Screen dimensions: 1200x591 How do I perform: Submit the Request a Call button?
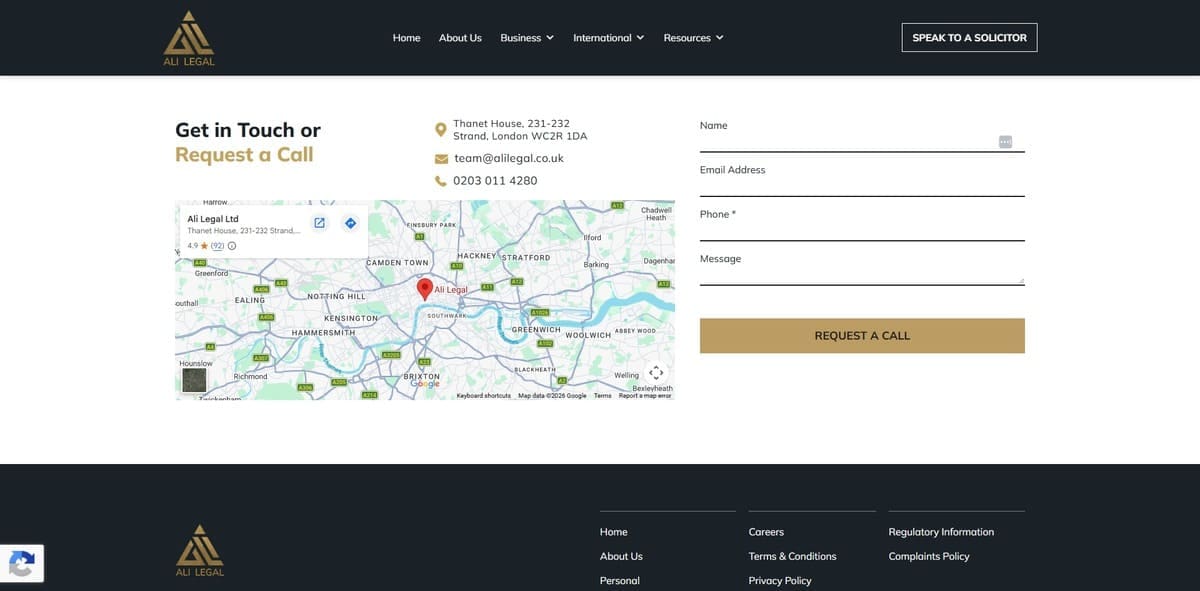pos(862,336)
